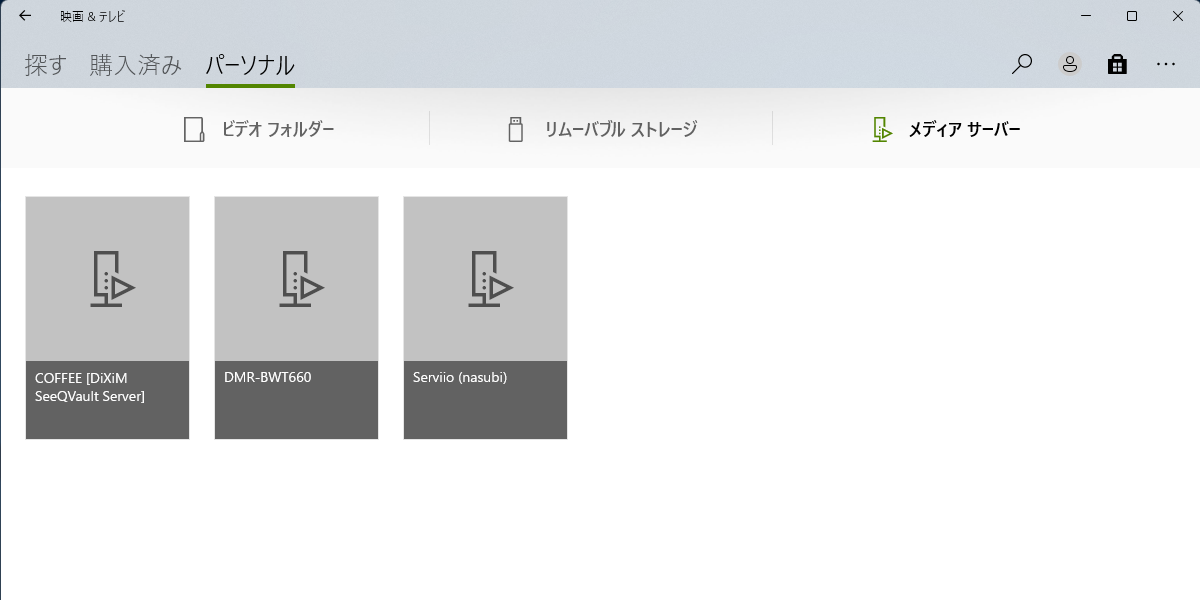Image resolution: width=1200 pixels, height=600 pixels.
Task: Click the Serviio (nasubi) name caption
Action: coord(460,378)
